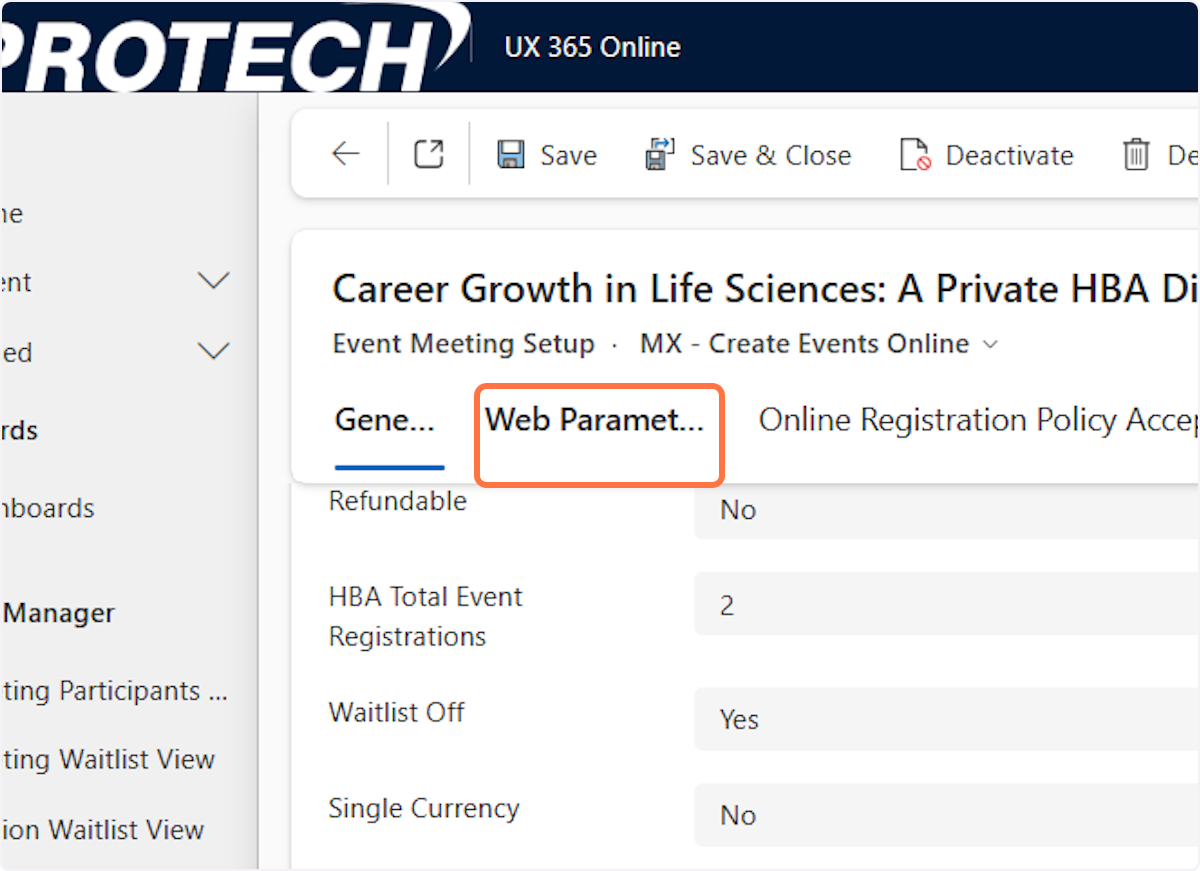This screenshot has width=1200, height=871.
Task: Switch to the Web Parameters tab
Action: coord(596,421)
